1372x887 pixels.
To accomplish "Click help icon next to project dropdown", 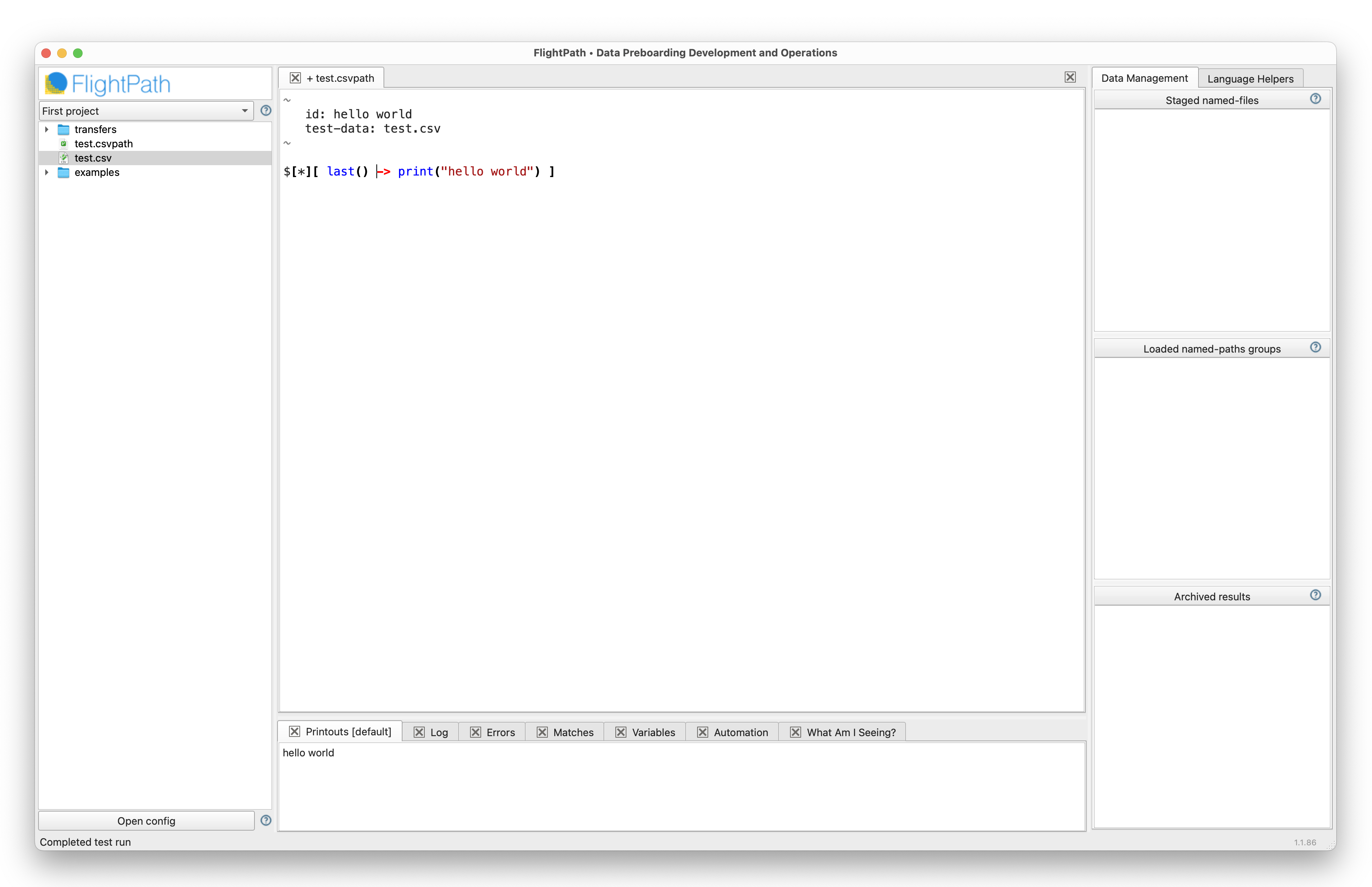I will pos(266,110).
